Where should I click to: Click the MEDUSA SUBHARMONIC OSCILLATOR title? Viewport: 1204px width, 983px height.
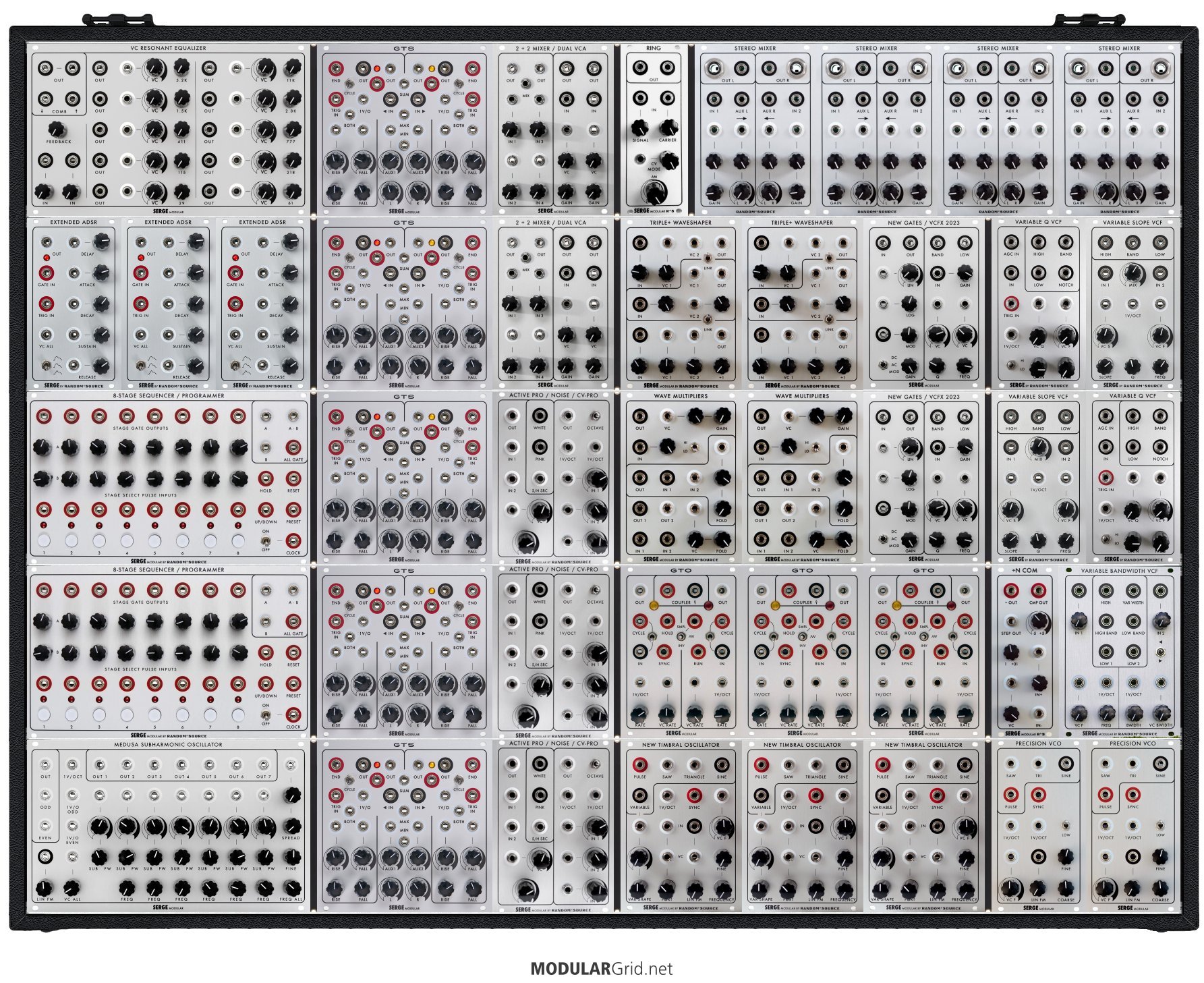point(168,745)
